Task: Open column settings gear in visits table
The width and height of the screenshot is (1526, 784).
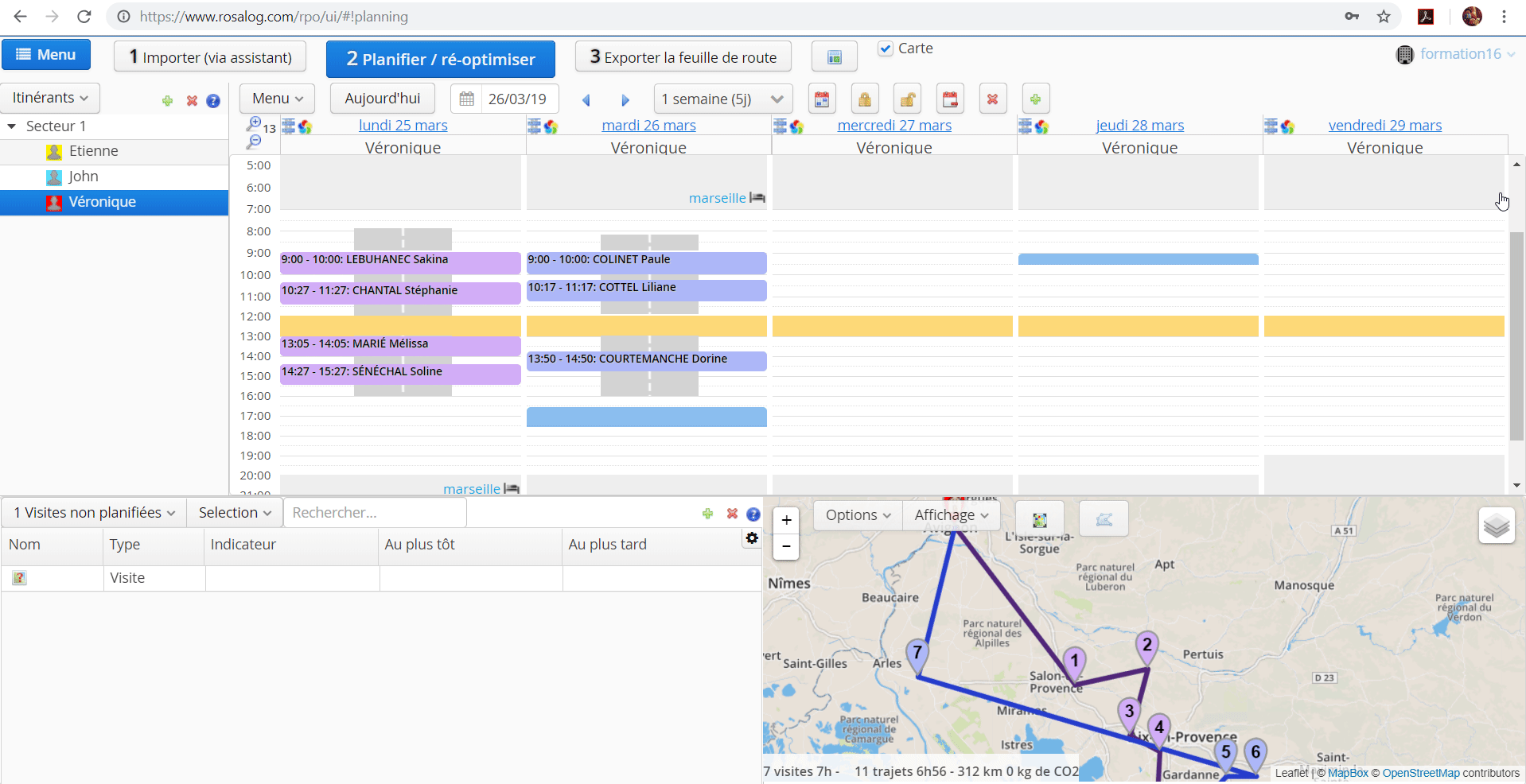Action: point(752,538)
